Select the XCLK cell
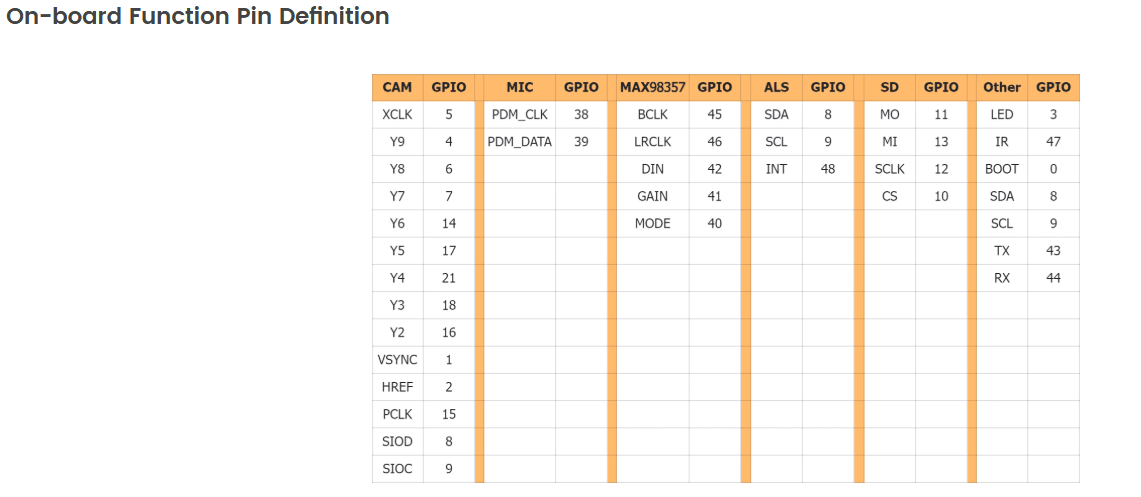The image size is (1141, 497). (x=397, y=114)
